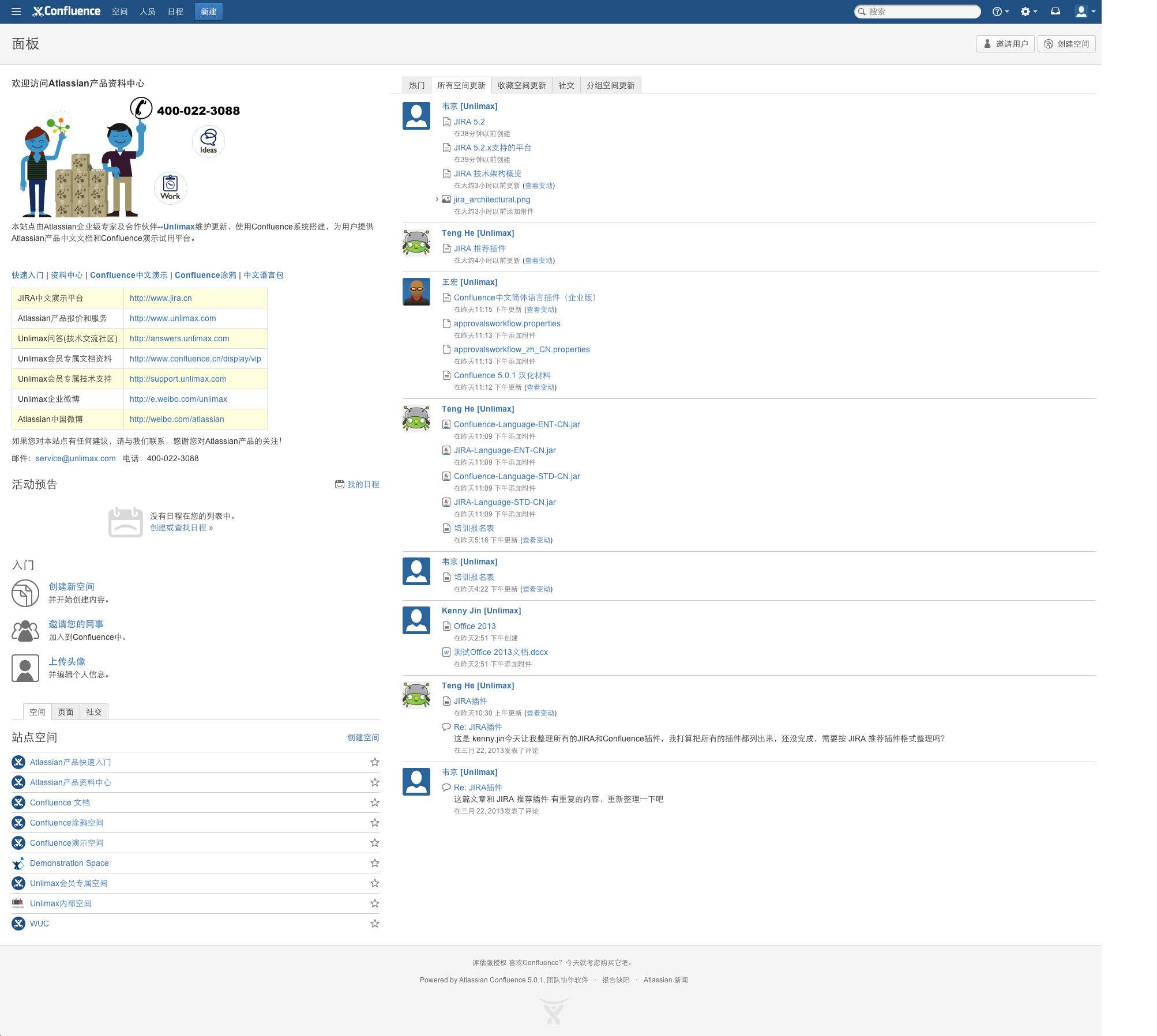Screen dimensions: 1157x1036
Task: Click 查看变动 for Confluence 5.0.1 汉化材料
Action: pos(541,387)
